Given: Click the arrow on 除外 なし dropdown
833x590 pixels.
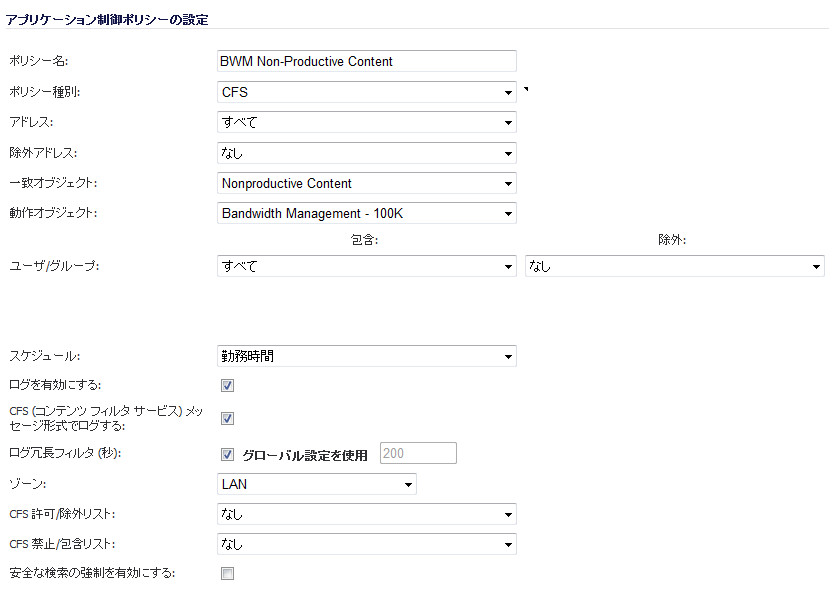Looking at the screenshot, I should [817, 267].
